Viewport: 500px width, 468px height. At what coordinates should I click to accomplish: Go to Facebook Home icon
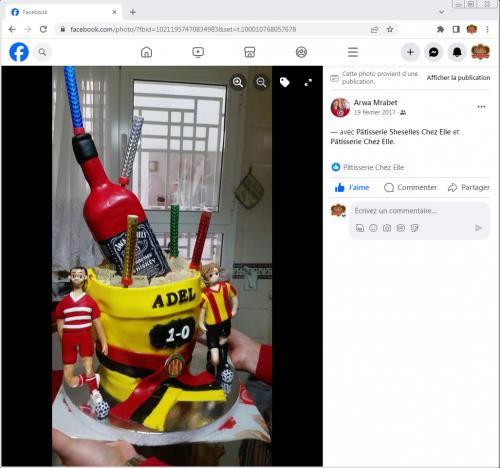pos(147,52)
